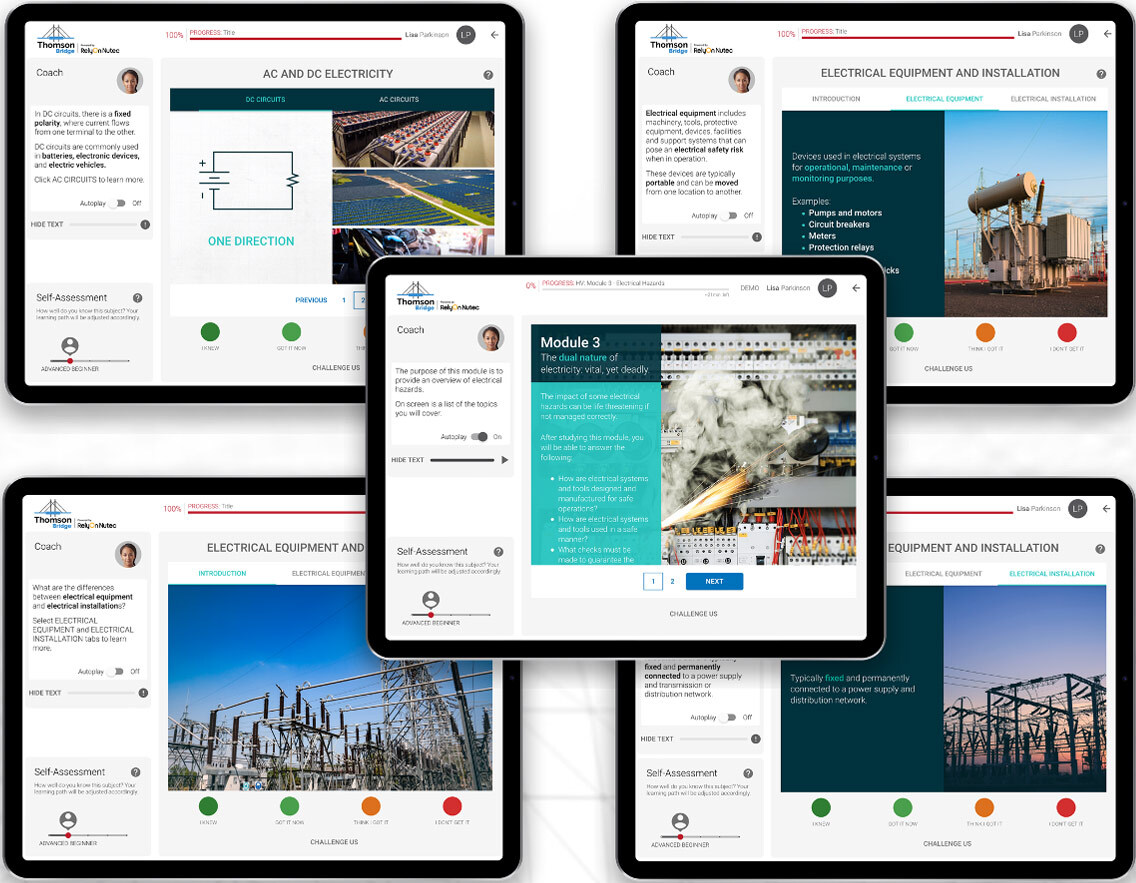Choose green I KNOW circle under circuit diagram

pyautogui.click(x=210, y=332)
